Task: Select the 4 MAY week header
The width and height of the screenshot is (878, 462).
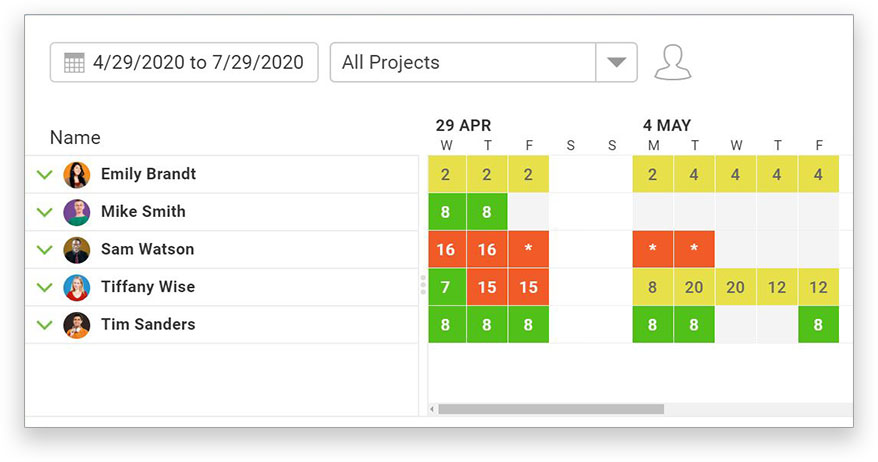Action: tap(666, 125)
